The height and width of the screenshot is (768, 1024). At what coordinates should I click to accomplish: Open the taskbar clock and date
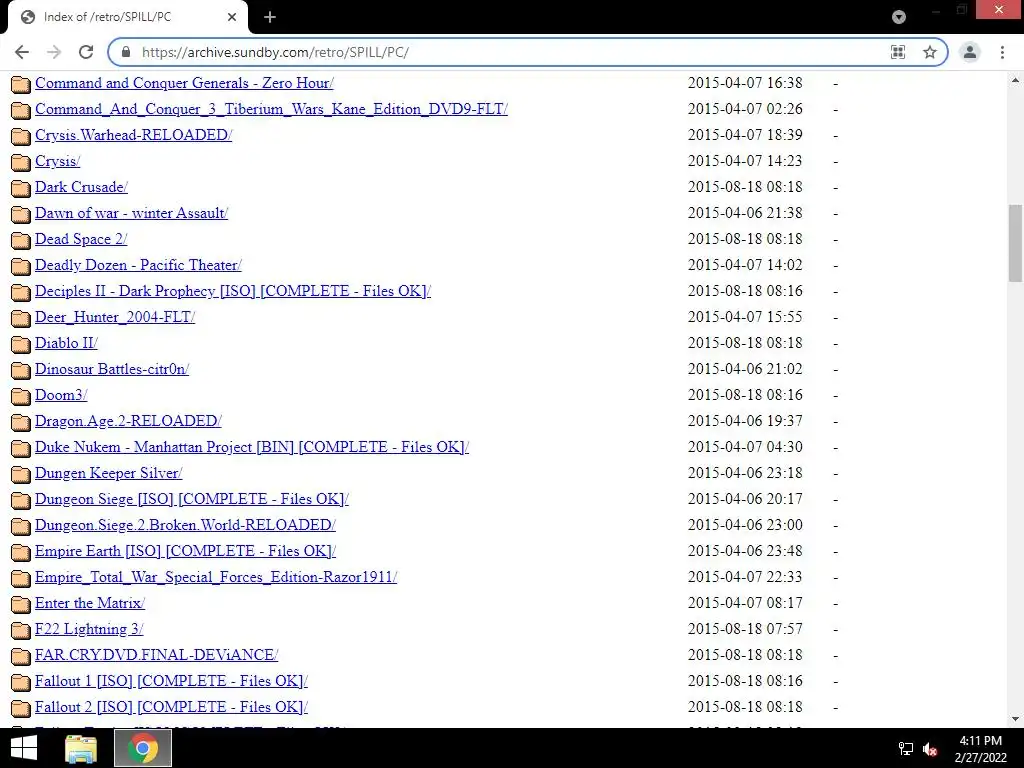coord(980,749)
